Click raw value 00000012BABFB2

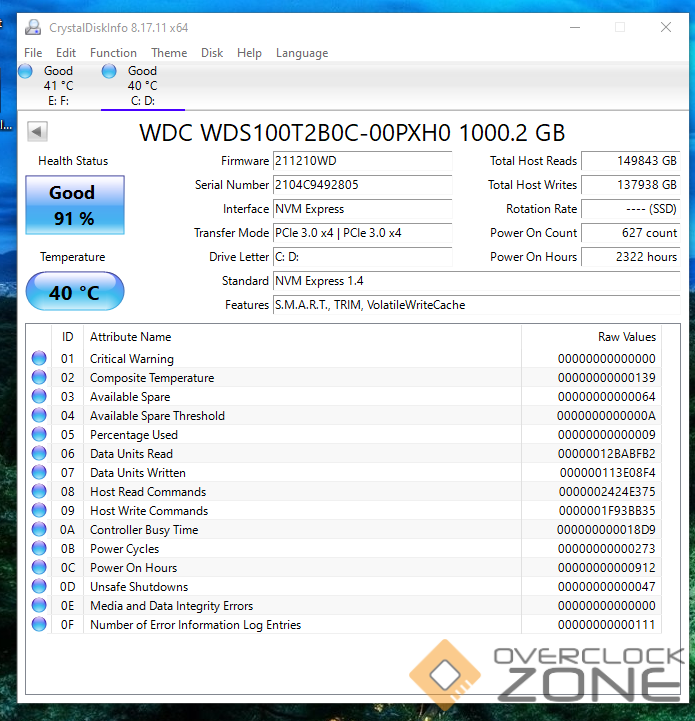tap(606, 454)
